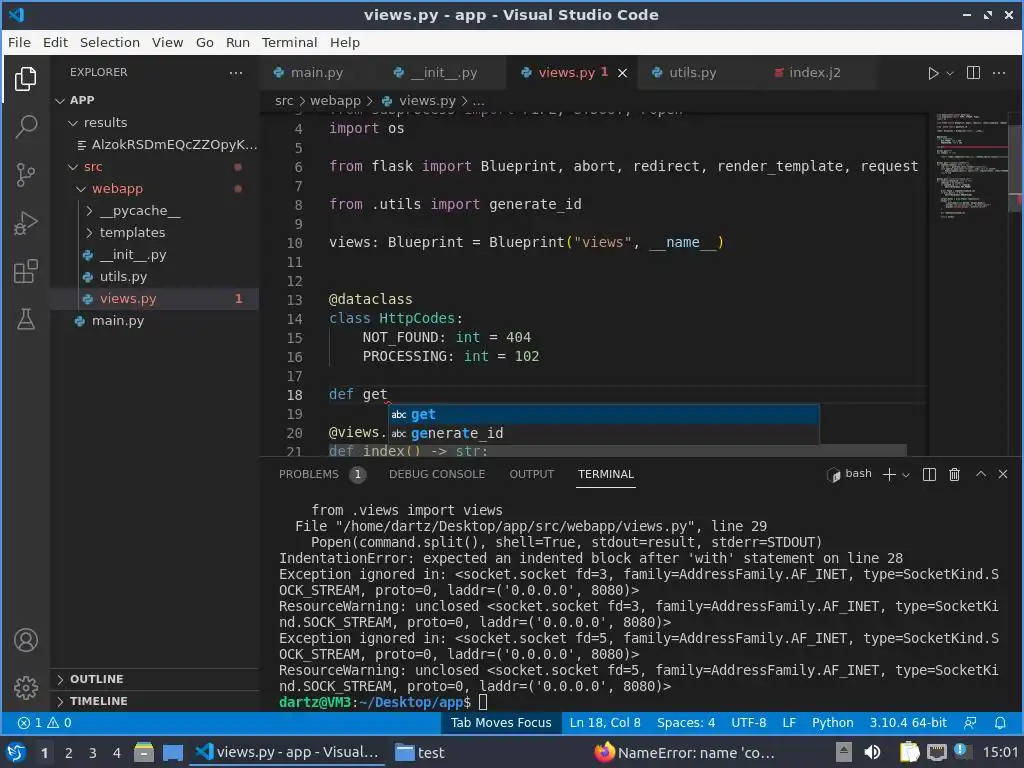The height and width of the screenshot is (768, 1024).
Task: Switch to the index.j2 tab
Action: [814, 72]
